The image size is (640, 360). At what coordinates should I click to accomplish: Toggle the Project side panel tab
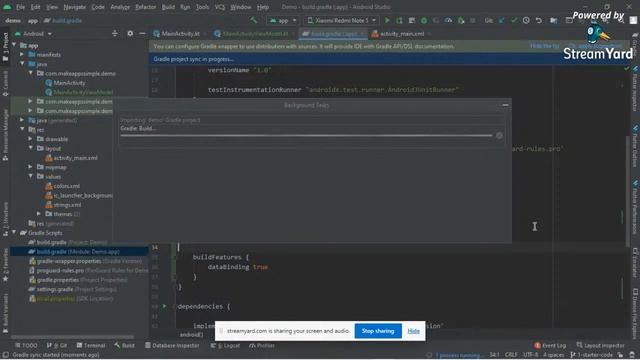pyautogui.click(x=5, y=47)
